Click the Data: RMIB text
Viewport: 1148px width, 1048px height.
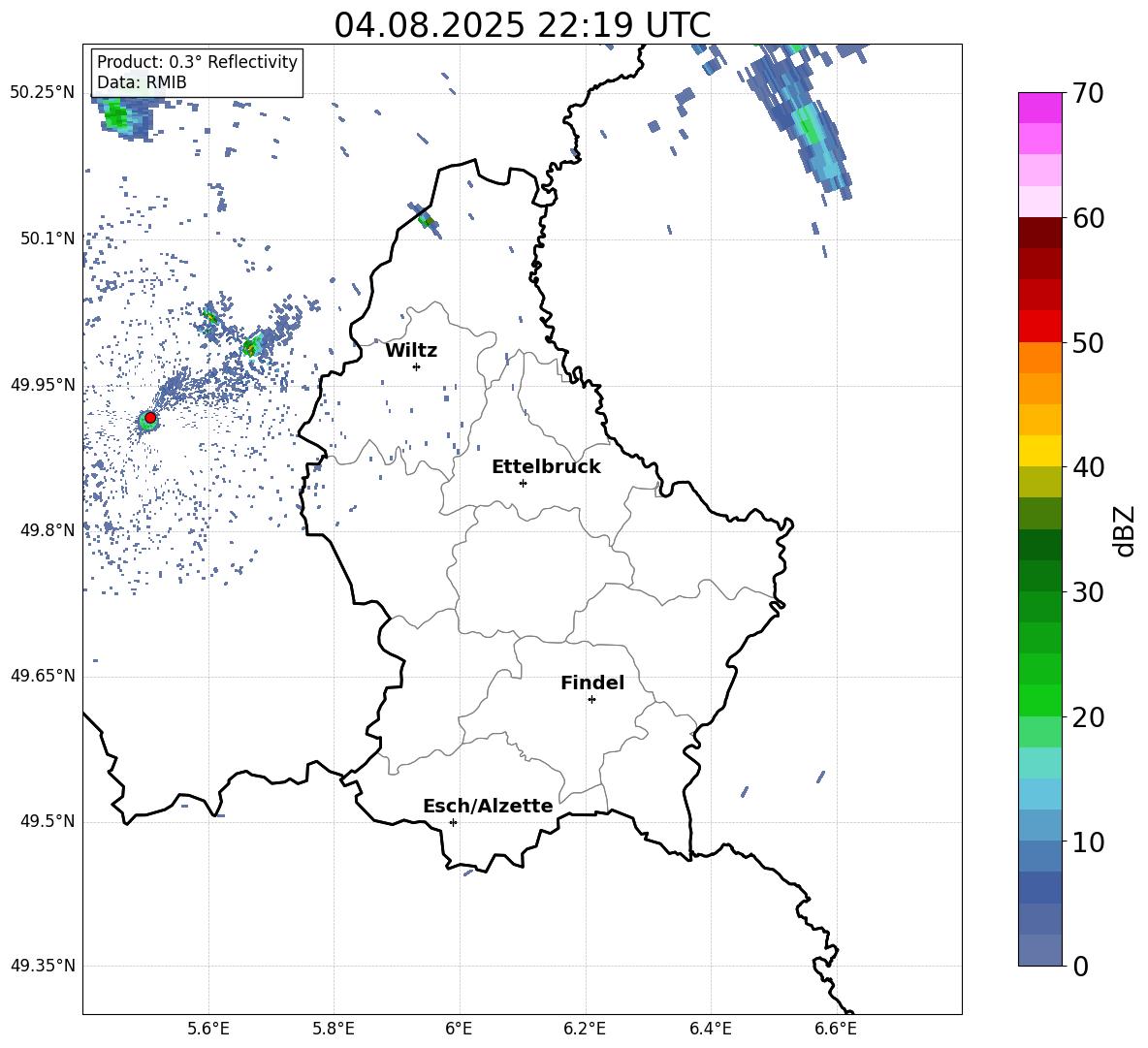coord(142,82)
